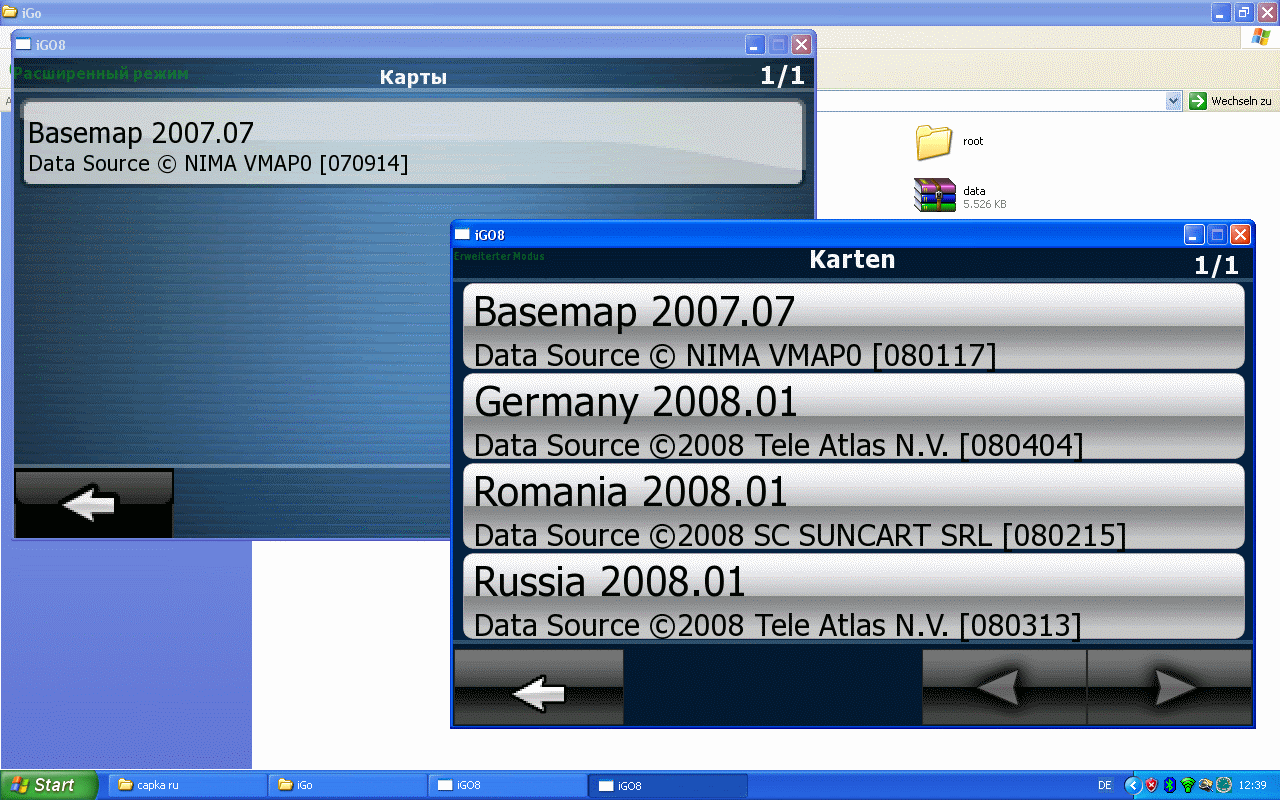This screenshot has width=1280, height=800.
Task: Select Romania 2008.01 map entry
Action: click(x=853, y=507)
